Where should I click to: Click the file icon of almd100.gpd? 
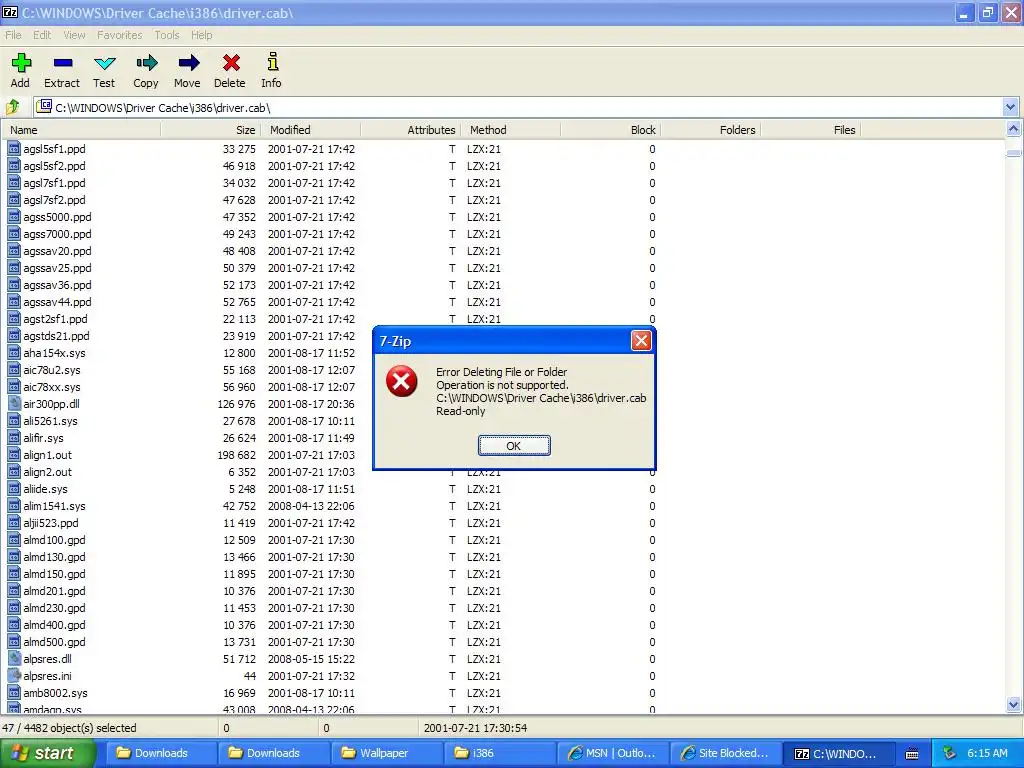[14, 539]
